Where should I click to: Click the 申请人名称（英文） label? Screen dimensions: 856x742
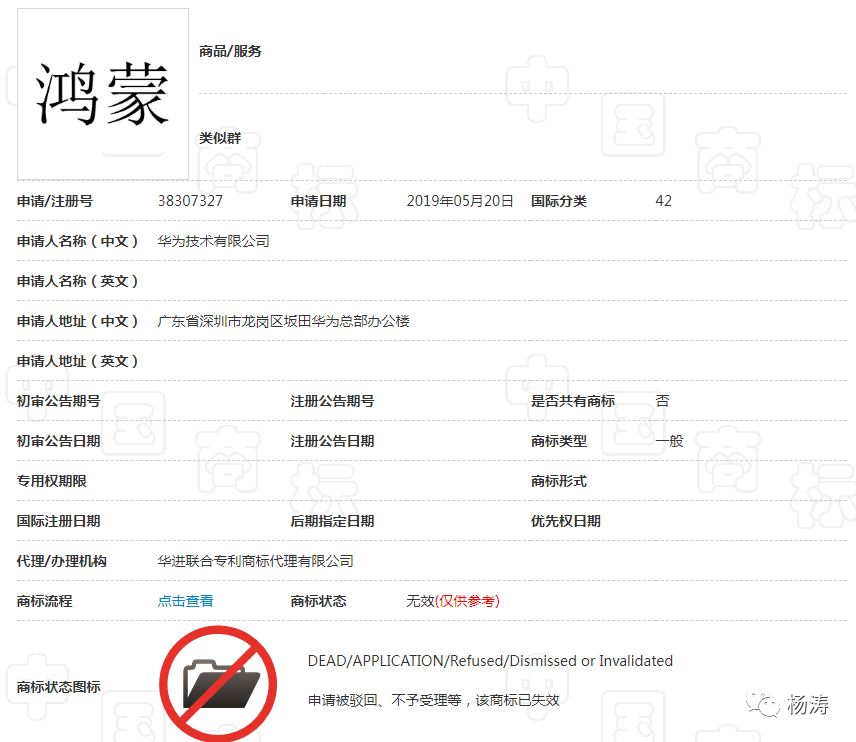[78, 281]
